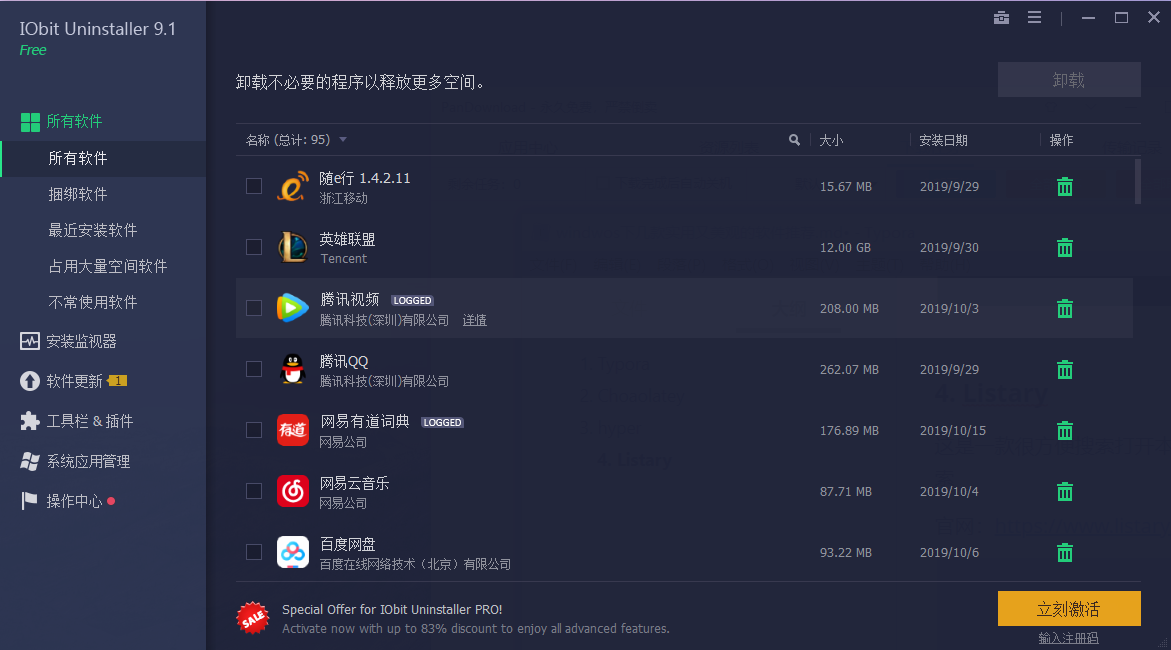The image size is (1171, 650).
Task: Click the green grid icon beside 所有软件
Action: click(x=30, y=122)
